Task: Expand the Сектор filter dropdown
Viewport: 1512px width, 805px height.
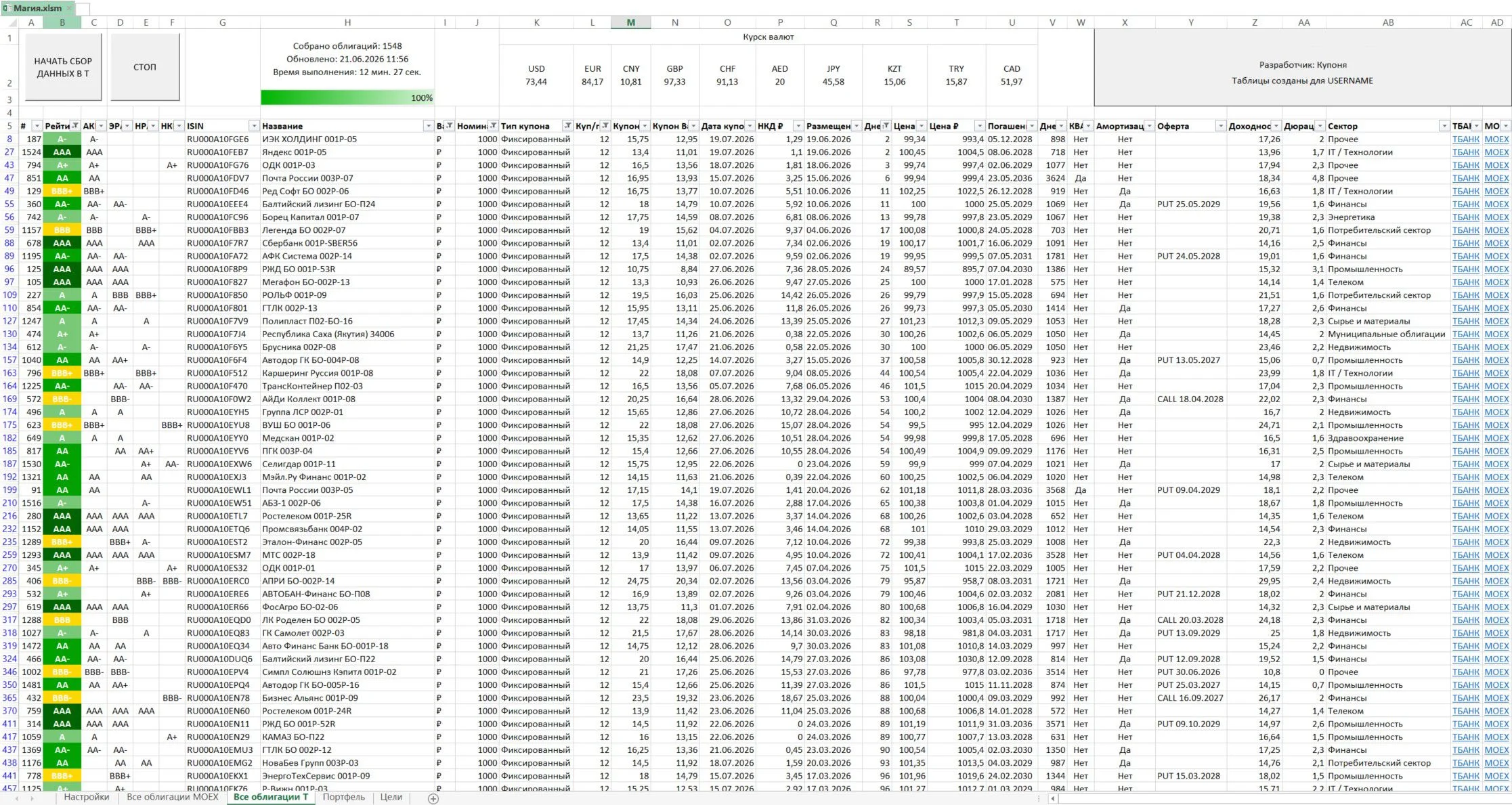Action: click(1444, 126)
